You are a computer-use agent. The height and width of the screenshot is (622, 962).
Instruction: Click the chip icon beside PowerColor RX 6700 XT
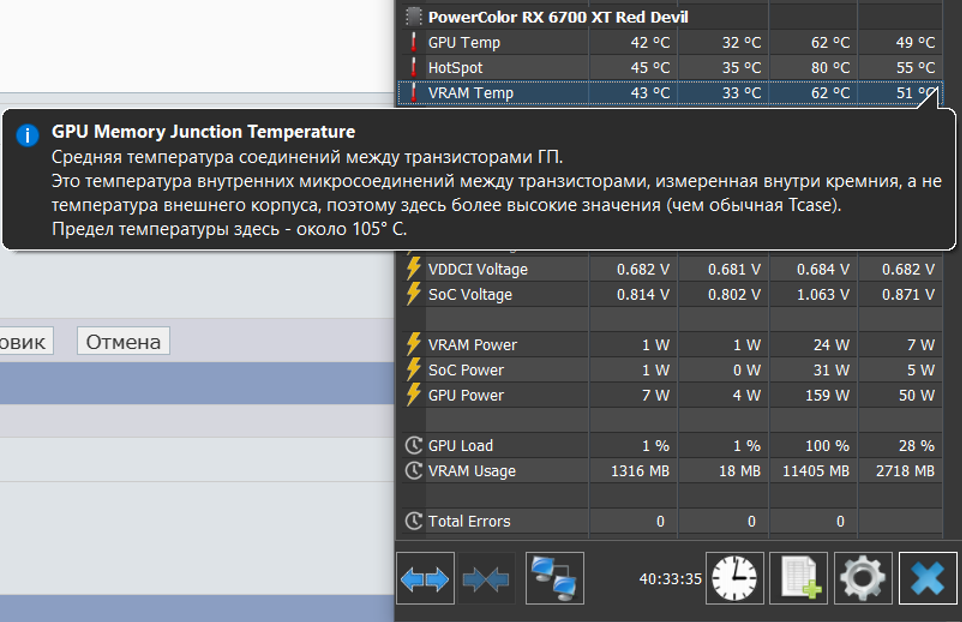413,17
